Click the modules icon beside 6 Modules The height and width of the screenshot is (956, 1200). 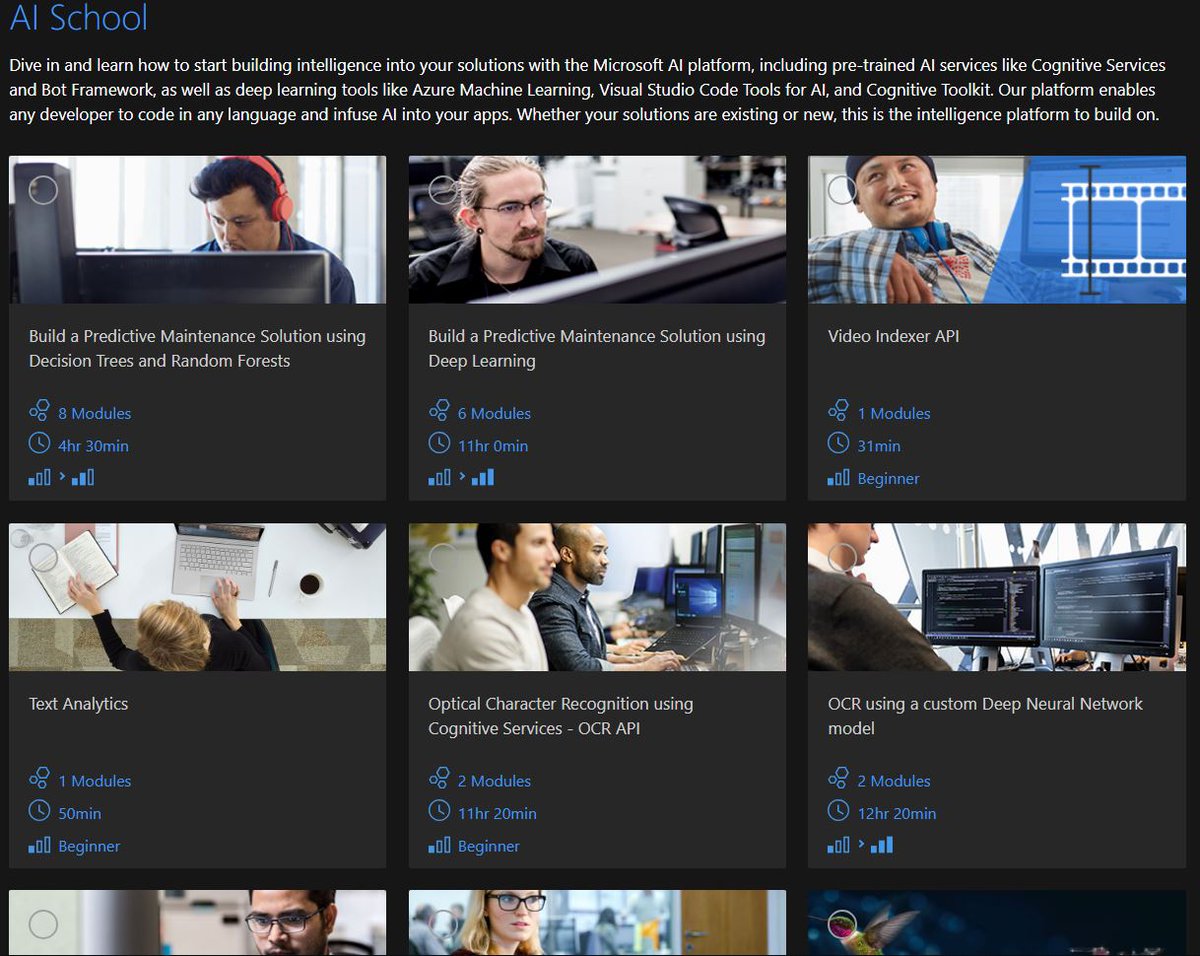pos(439,411)
